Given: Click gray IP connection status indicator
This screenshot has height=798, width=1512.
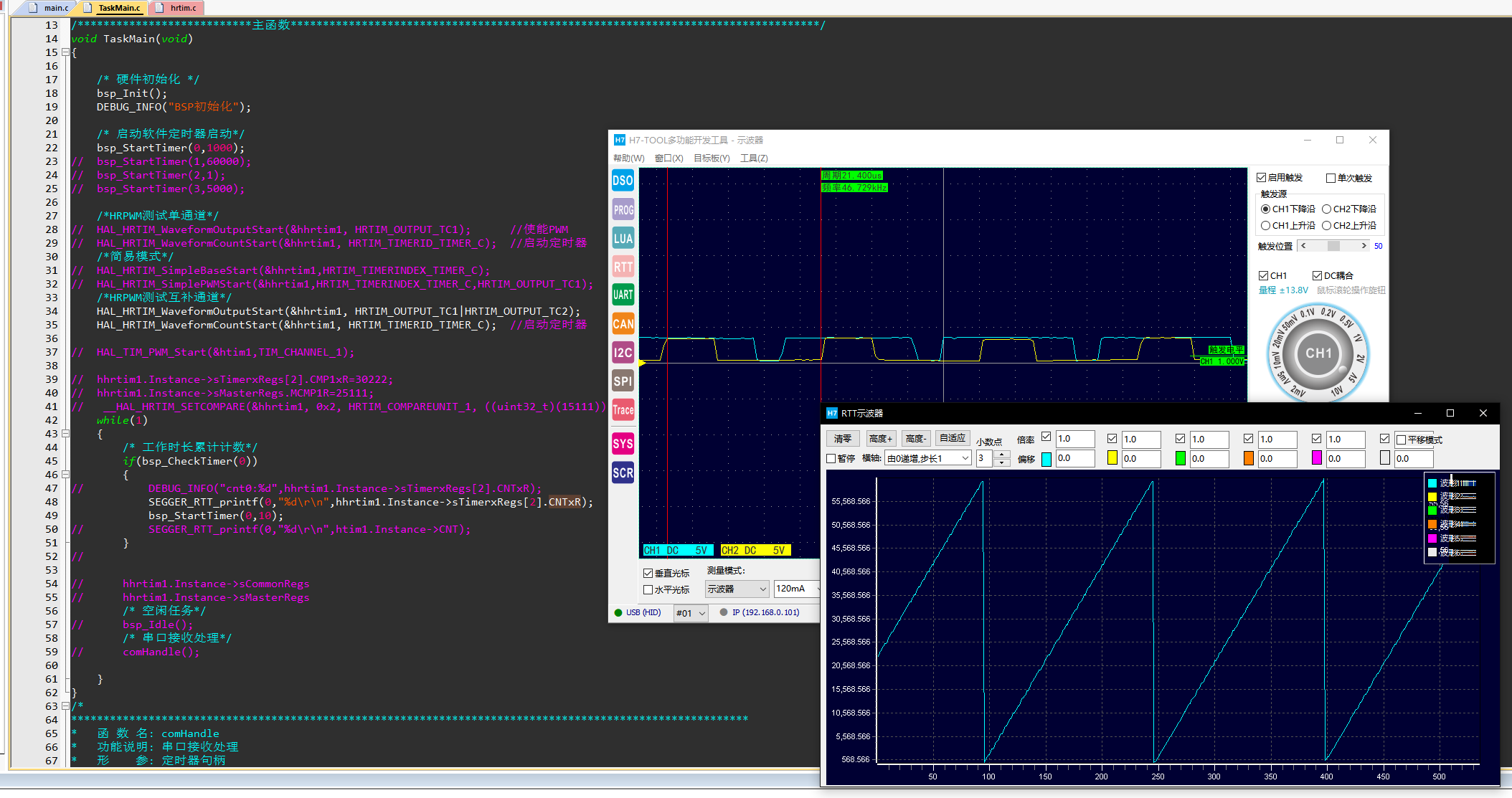Looking at the screenshot, I should pos(724,612).
